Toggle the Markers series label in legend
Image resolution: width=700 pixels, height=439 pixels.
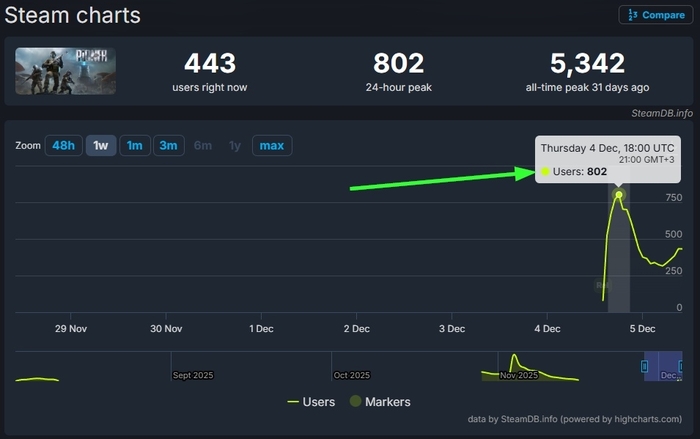pyautogui.click(x=389, y=402)
